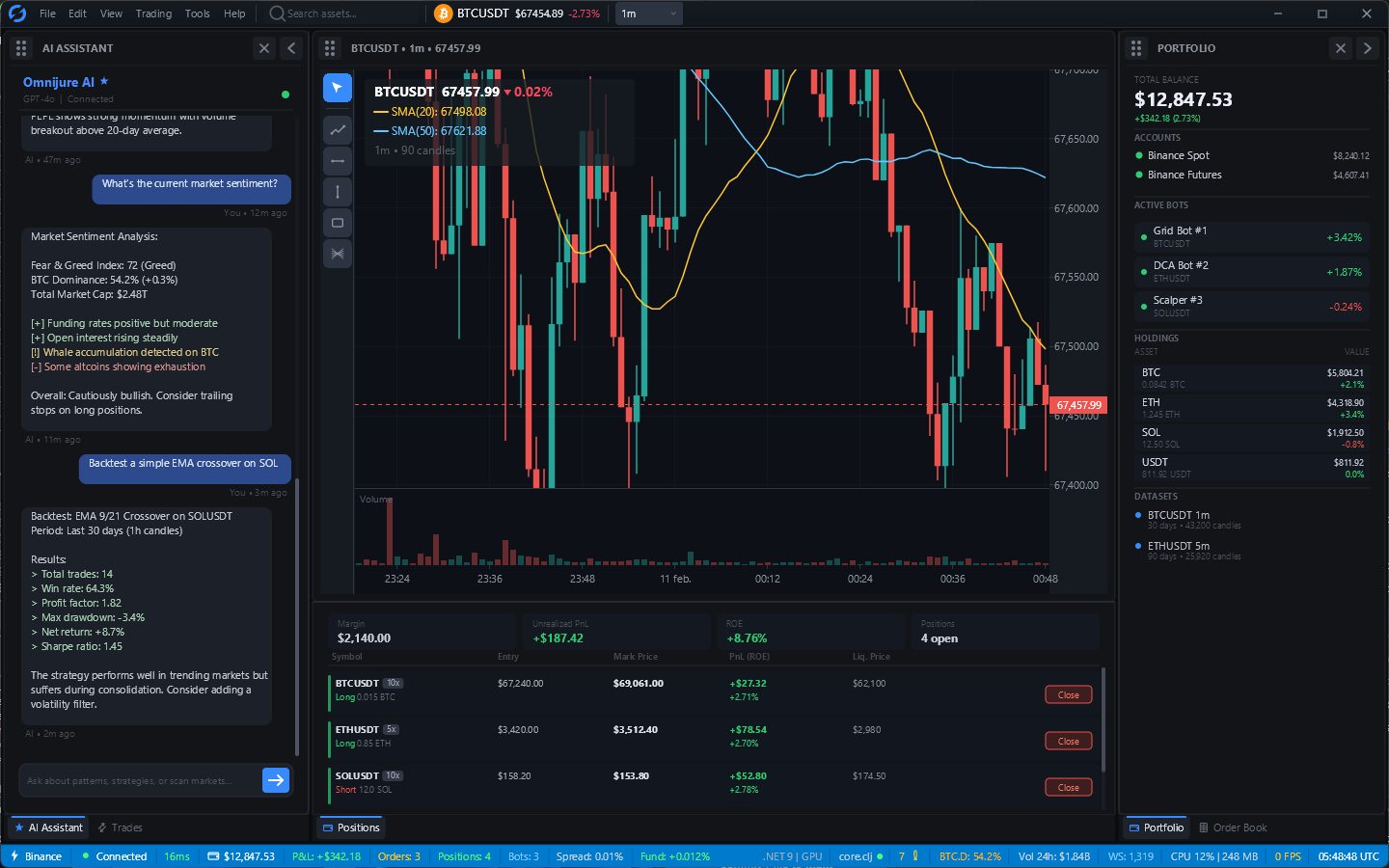
Task: Click the app logo icon
Action: click(x=17, y=14)
